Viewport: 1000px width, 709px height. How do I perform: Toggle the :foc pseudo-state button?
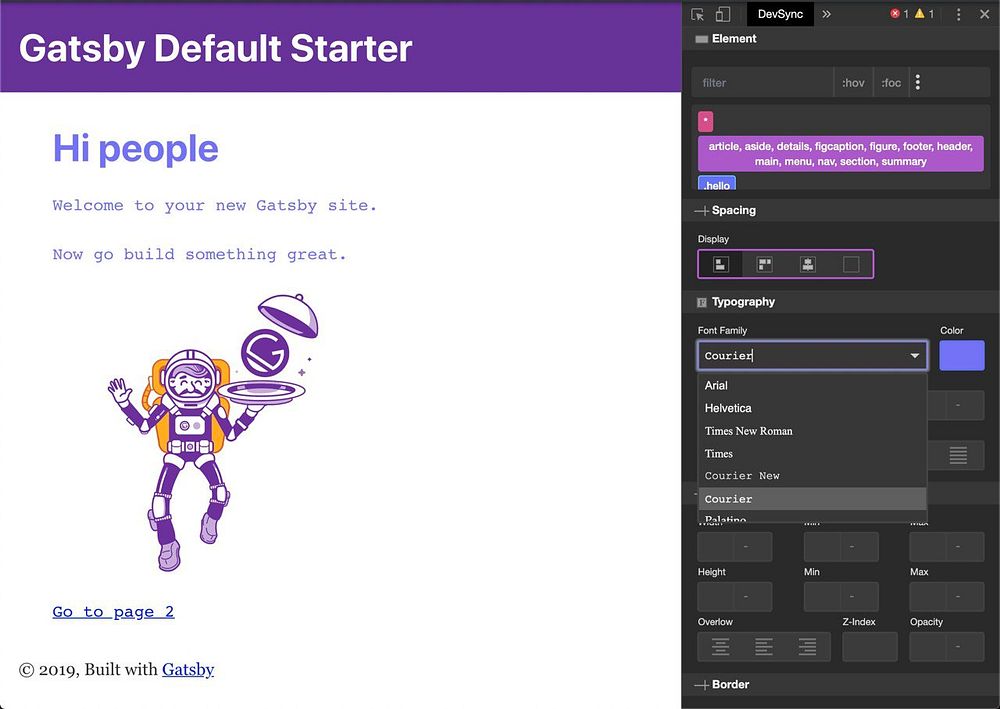[x=891, y=82]
